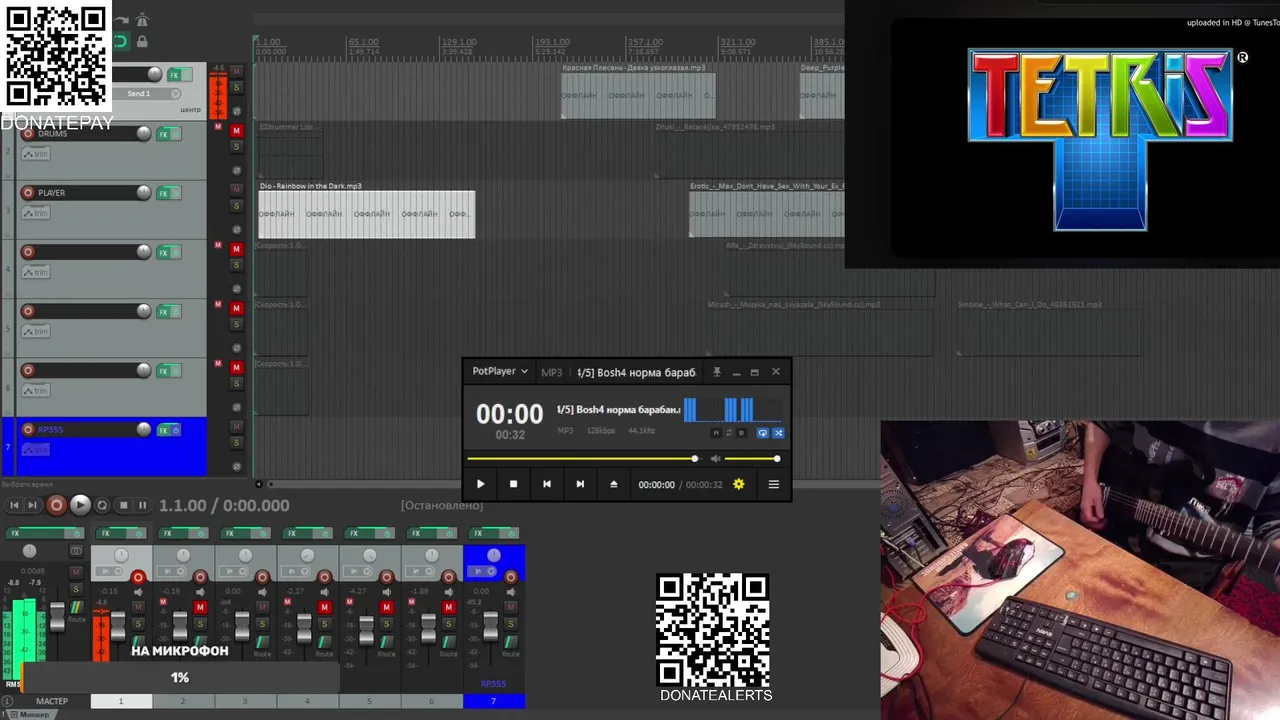Open FX for DRUMS track
Screen dimensions: 1280x720
[x=163, y=134]
